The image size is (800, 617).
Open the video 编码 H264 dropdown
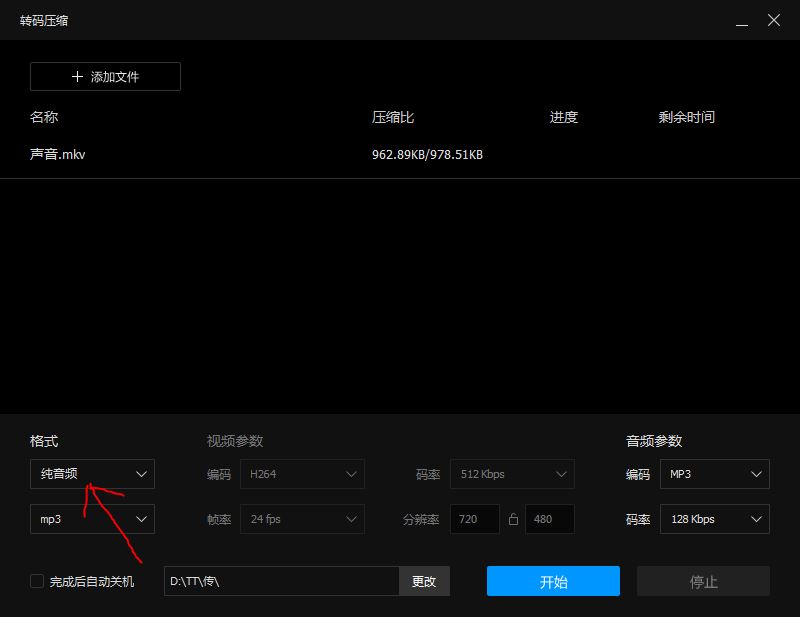coord(302,474)
